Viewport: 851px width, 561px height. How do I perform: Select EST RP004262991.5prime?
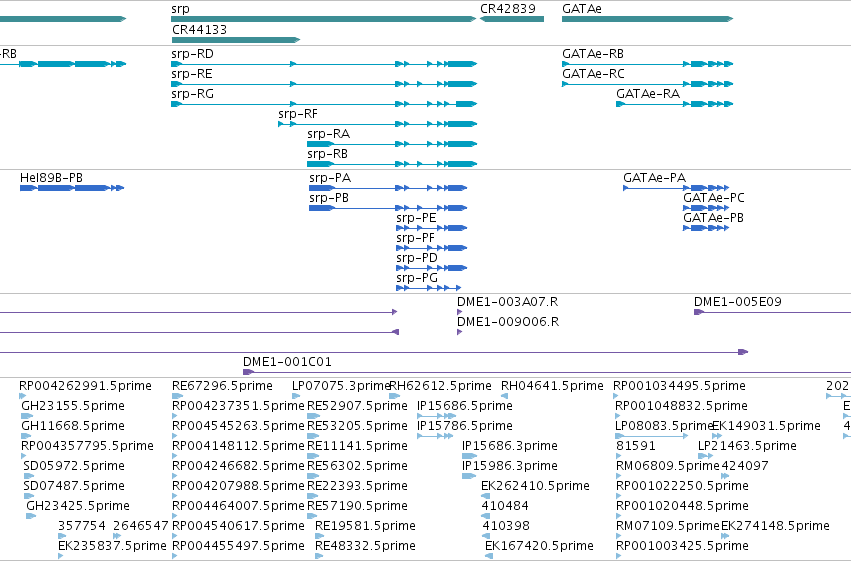pyautogui.click(x=23, y=396)
